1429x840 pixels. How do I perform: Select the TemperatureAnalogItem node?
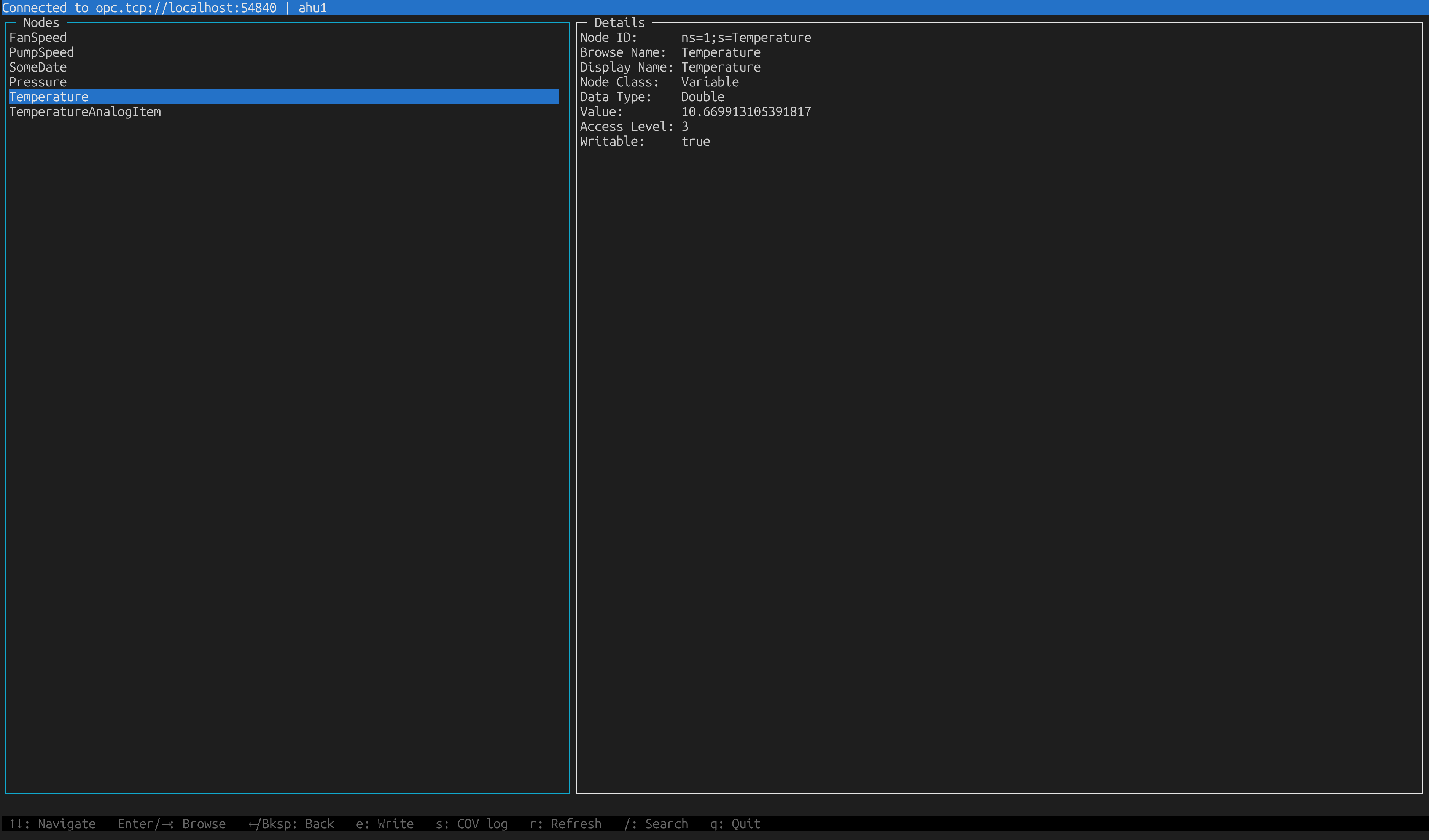pyautogui.click(x=85, y=112)
